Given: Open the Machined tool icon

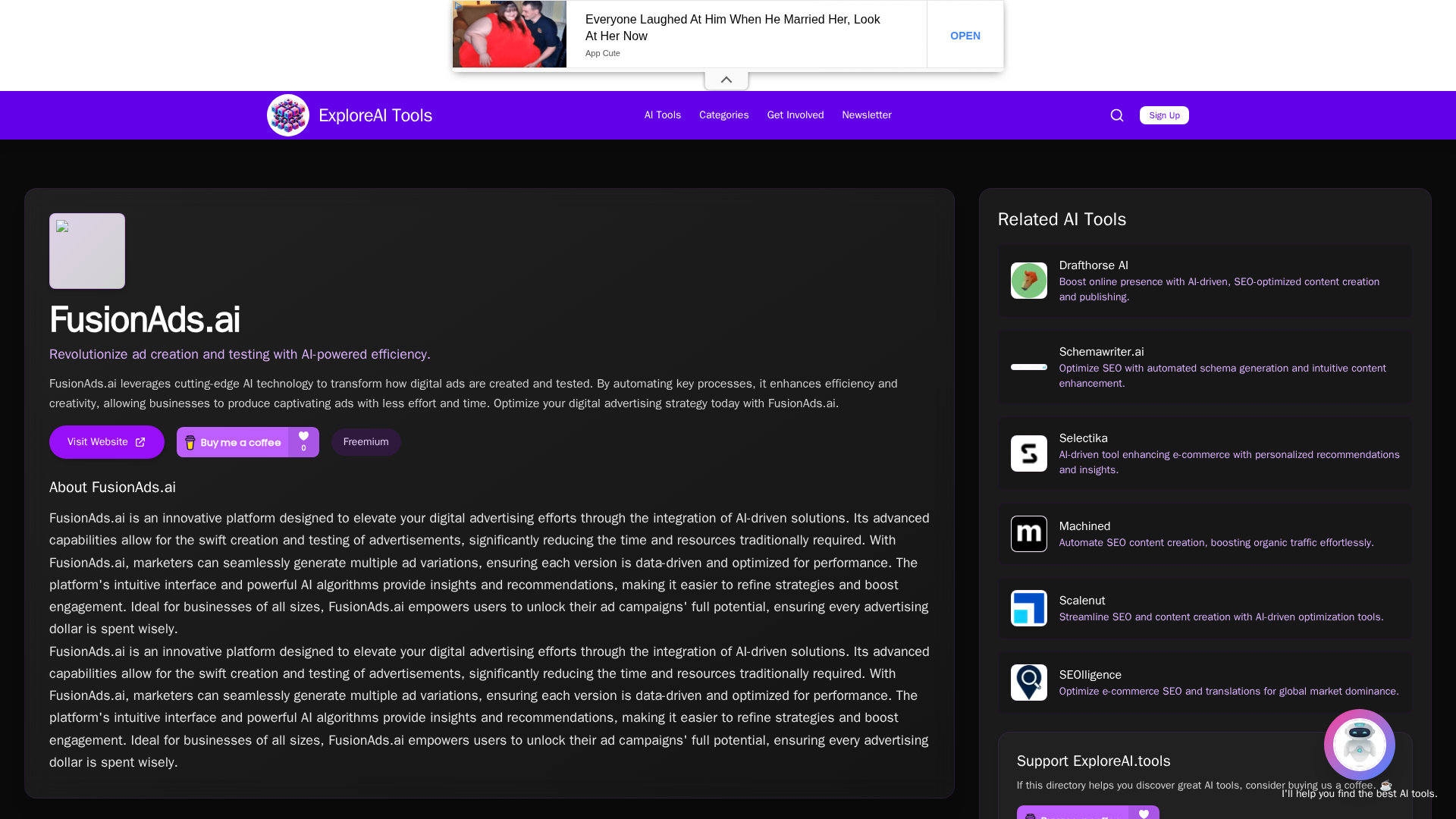Looking at the screenshot, I should point(1028,534).
